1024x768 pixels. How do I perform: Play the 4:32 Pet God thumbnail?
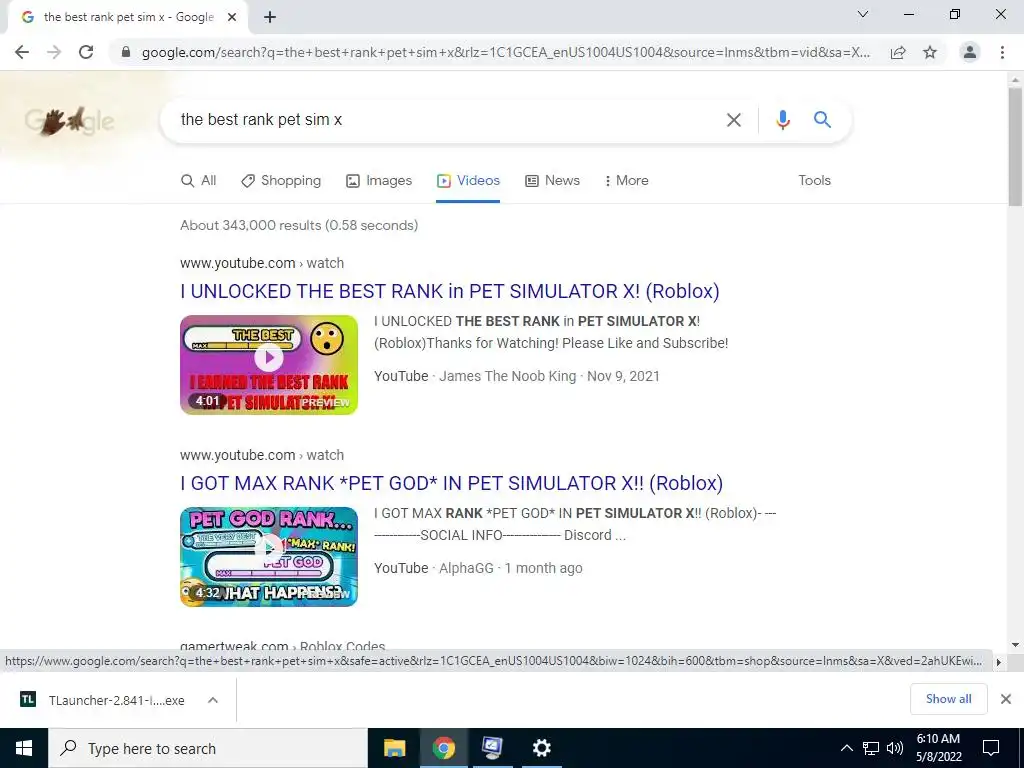pyautogui.click(x=269, y=557)
